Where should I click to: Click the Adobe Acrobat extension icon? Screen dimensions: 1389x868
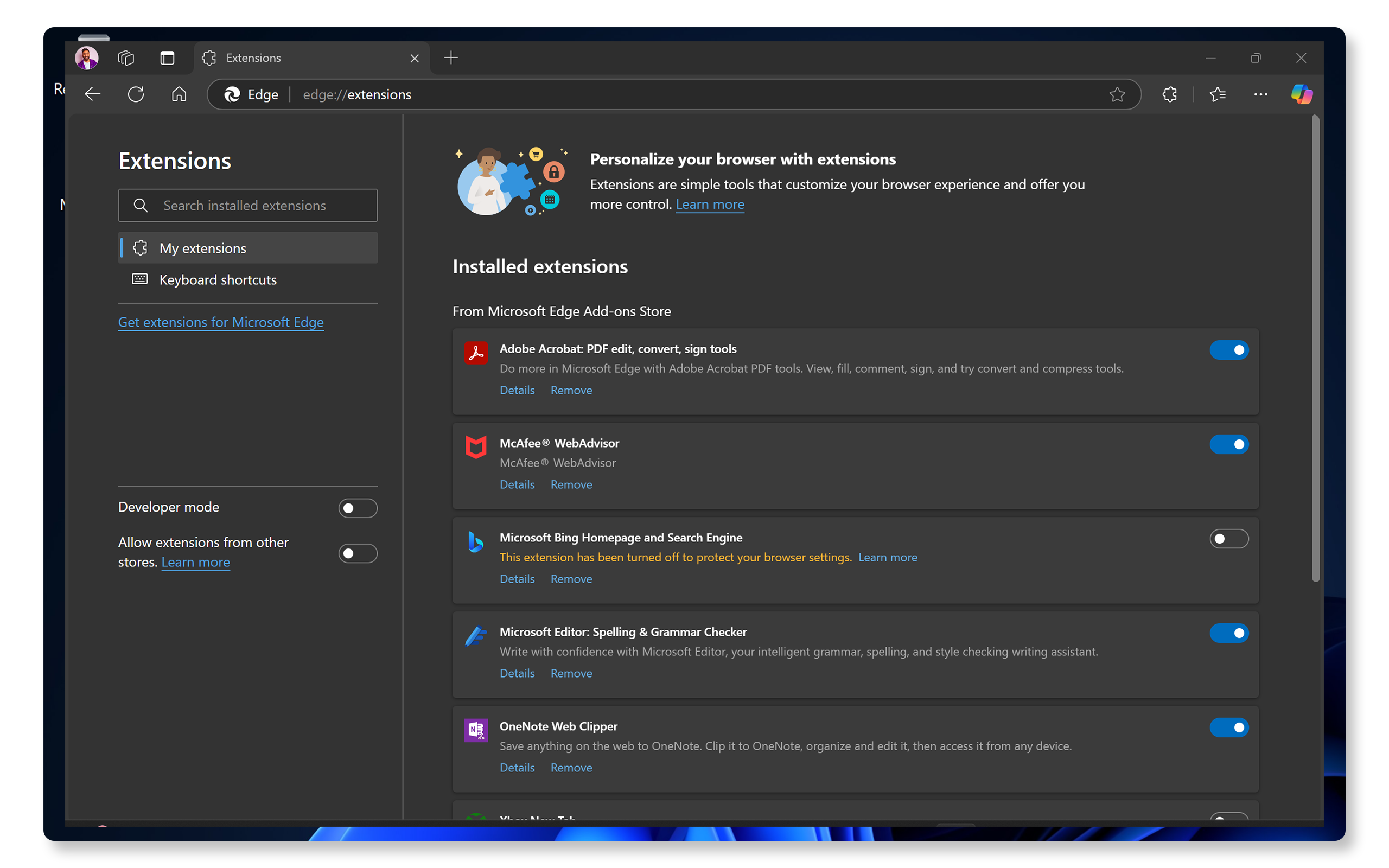[x=476, y=353]
